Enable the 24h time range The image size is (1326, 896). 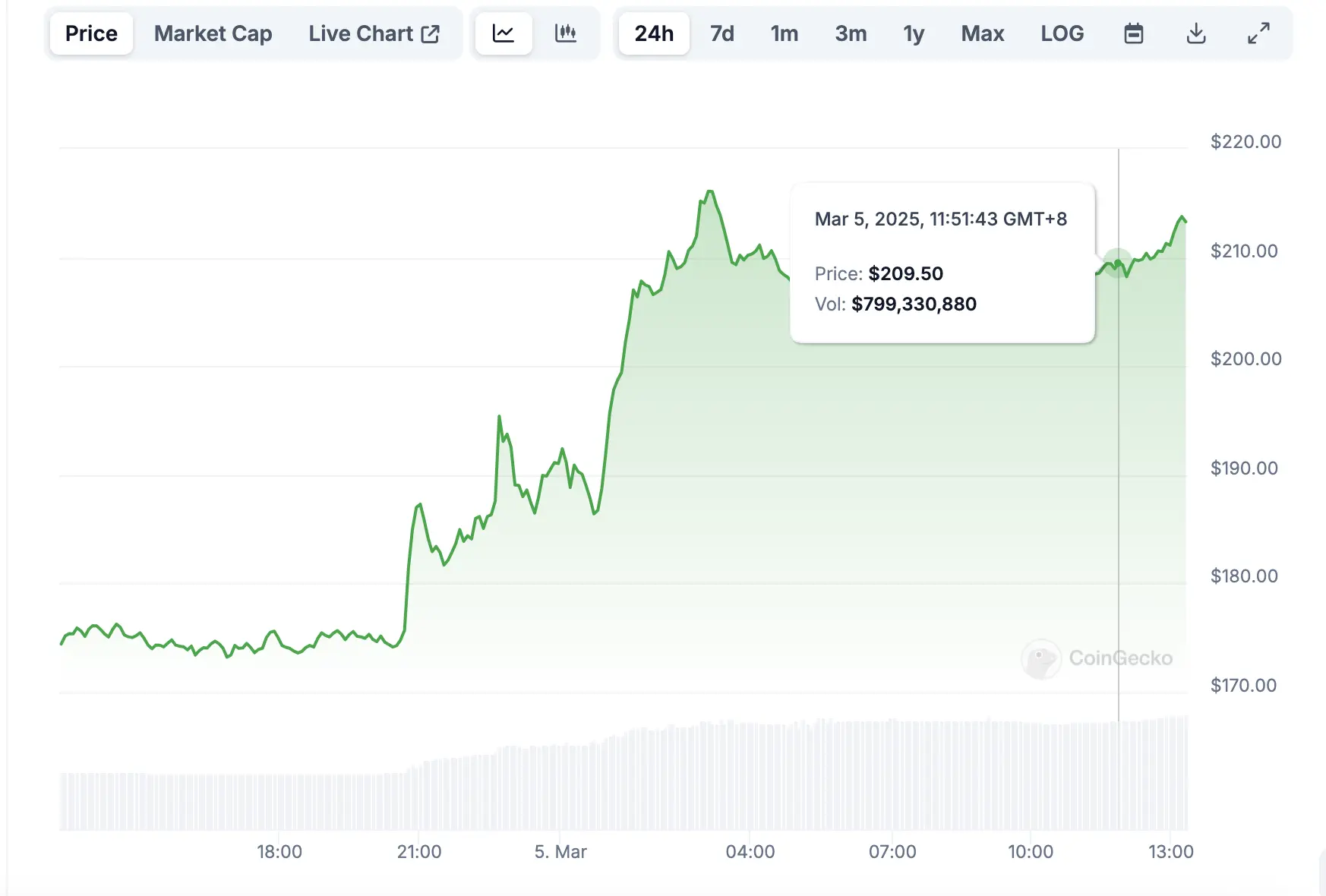(653, 33)
